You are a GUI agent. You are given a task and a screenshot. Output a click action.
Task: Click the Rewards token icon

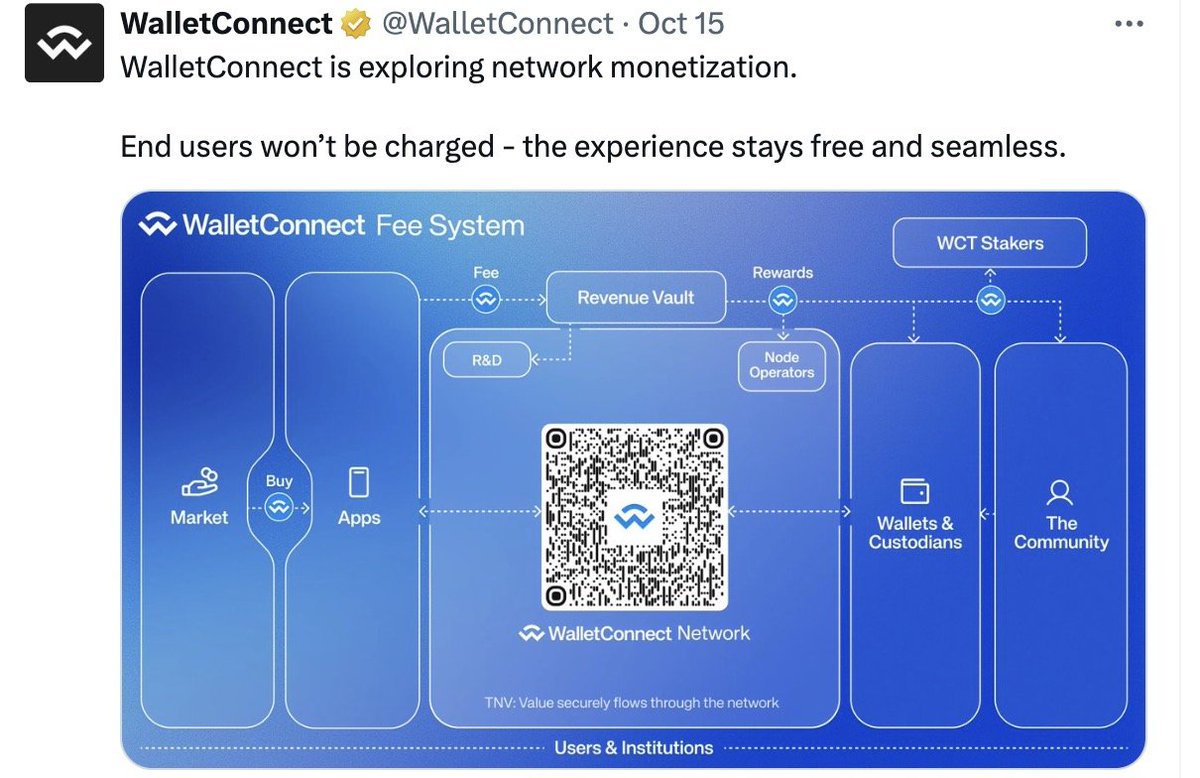(x=782, y=299)
